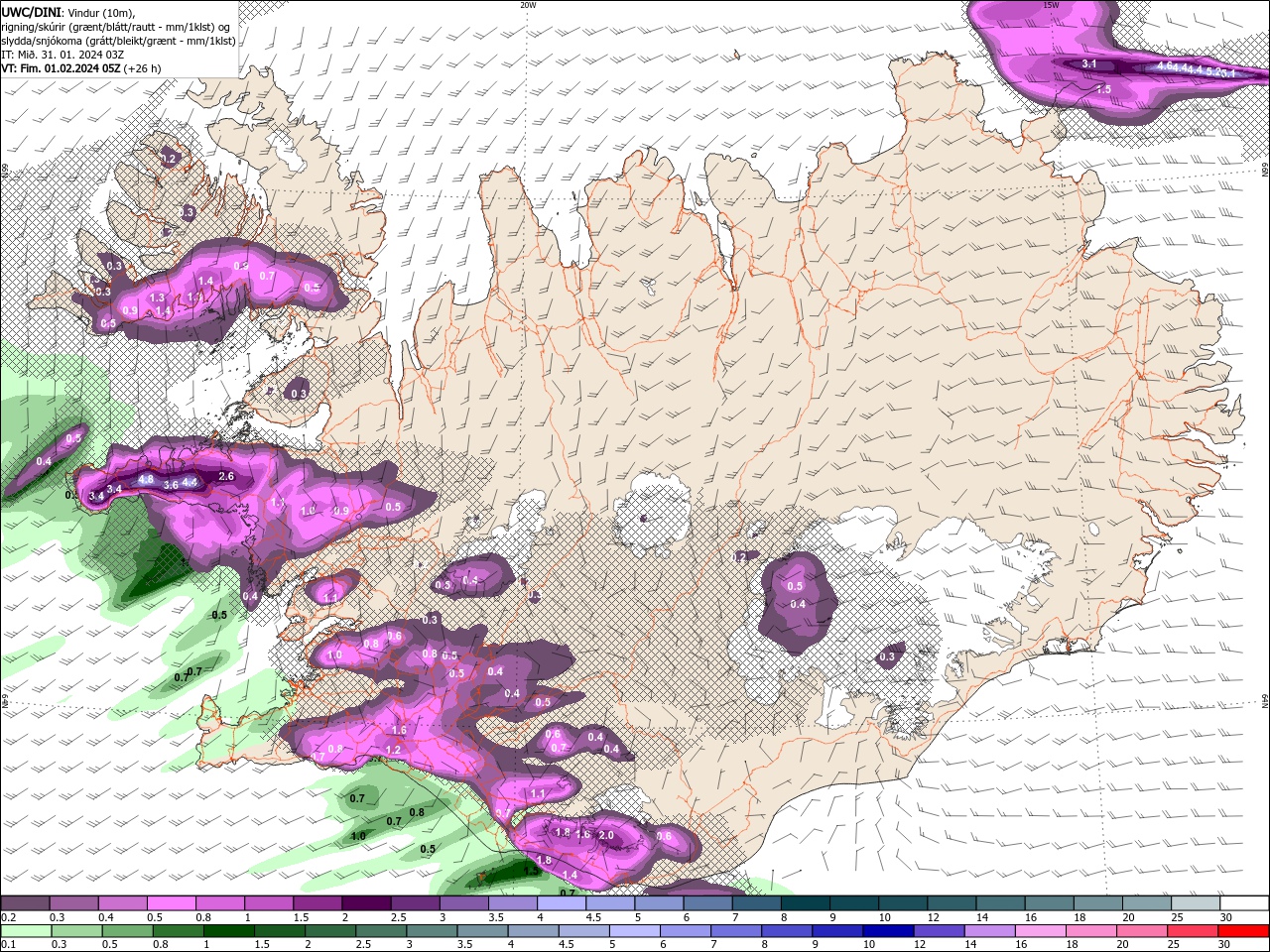This screenshot has height=952, width=1270.
Task: Click the 3.1 value in the northeast snow band
Action: [1088, 63]
